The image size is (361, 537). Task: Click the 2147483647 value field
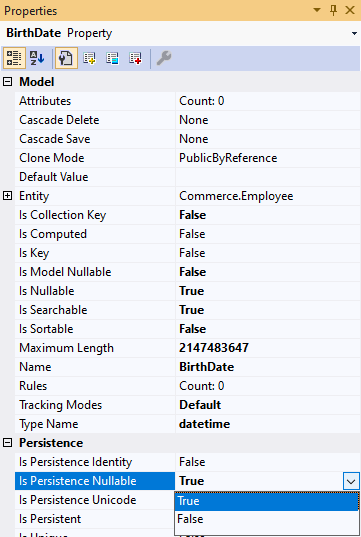click(267, 348)
